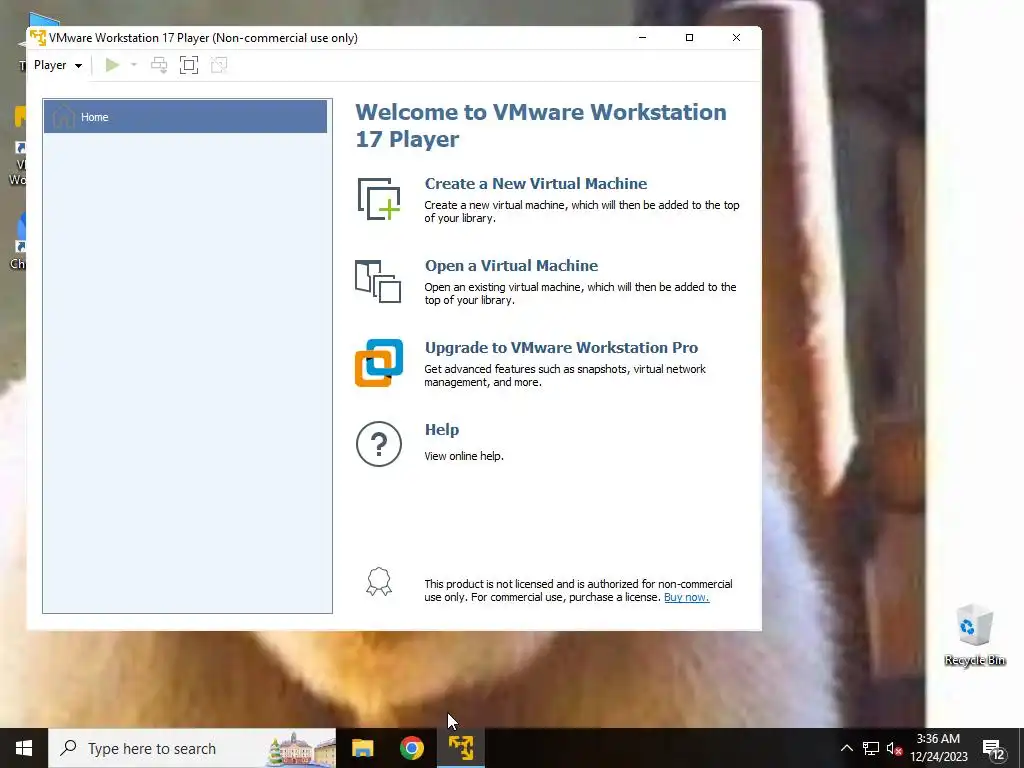Viewport: 1024px width, 768px height.
Task: Click the green Power On play button
Action: (x=112, y=65)
